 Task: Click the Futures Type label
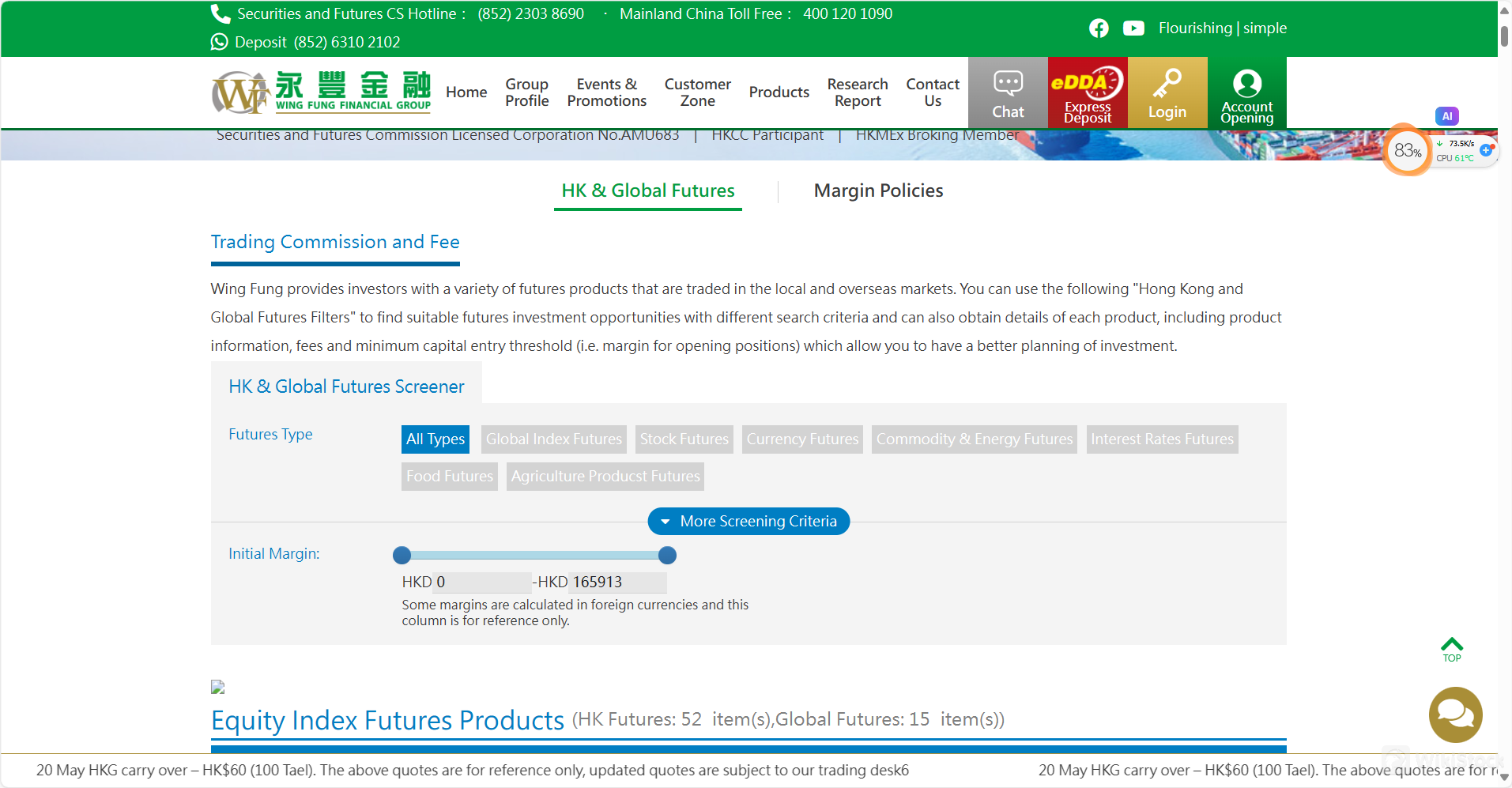point(270,434)
